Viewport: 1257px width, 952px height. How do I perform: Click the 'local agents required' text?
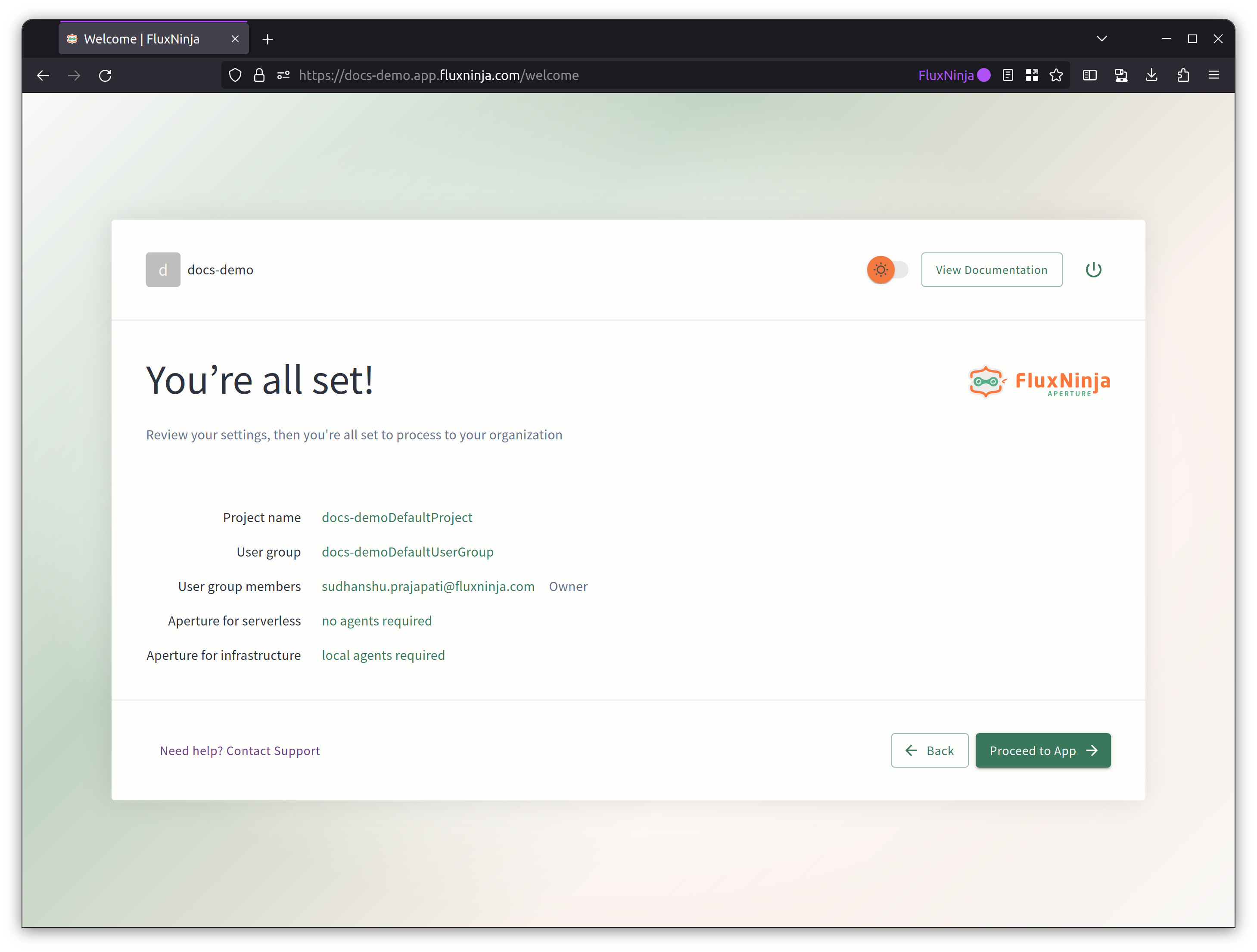(383, 656)
